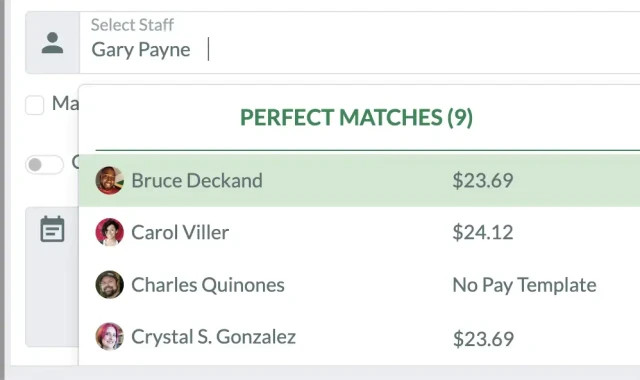
Task: Select Crystal S. Gonzalez option
Action: [359, 337]
